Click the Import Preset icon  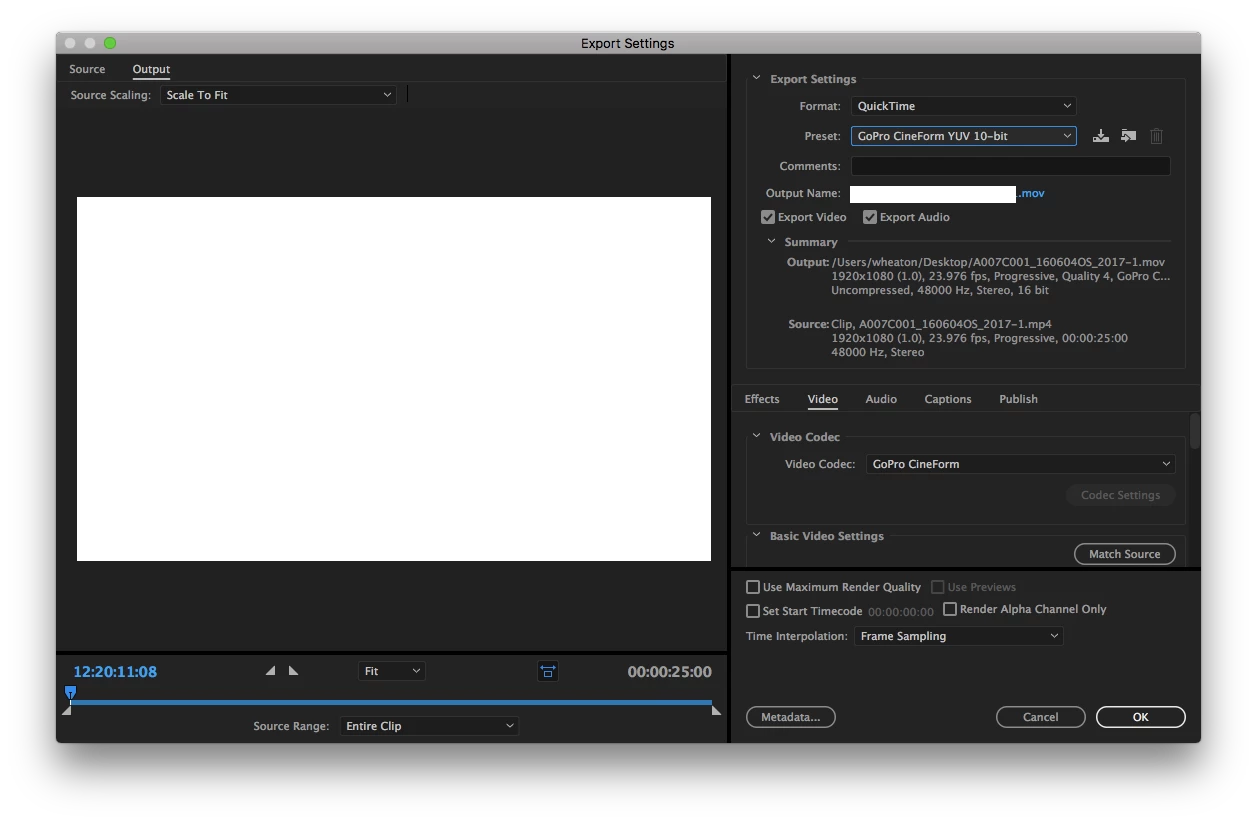(1128, 136)
